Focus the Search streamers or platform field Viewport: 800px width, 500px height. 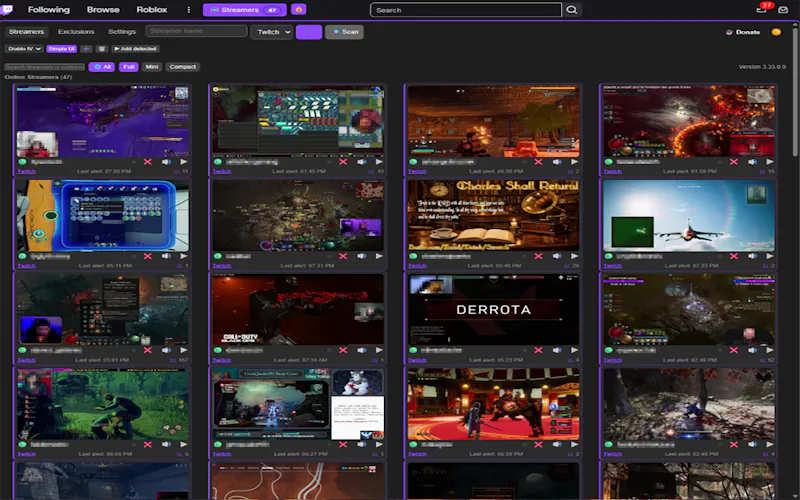coord(45,67)
